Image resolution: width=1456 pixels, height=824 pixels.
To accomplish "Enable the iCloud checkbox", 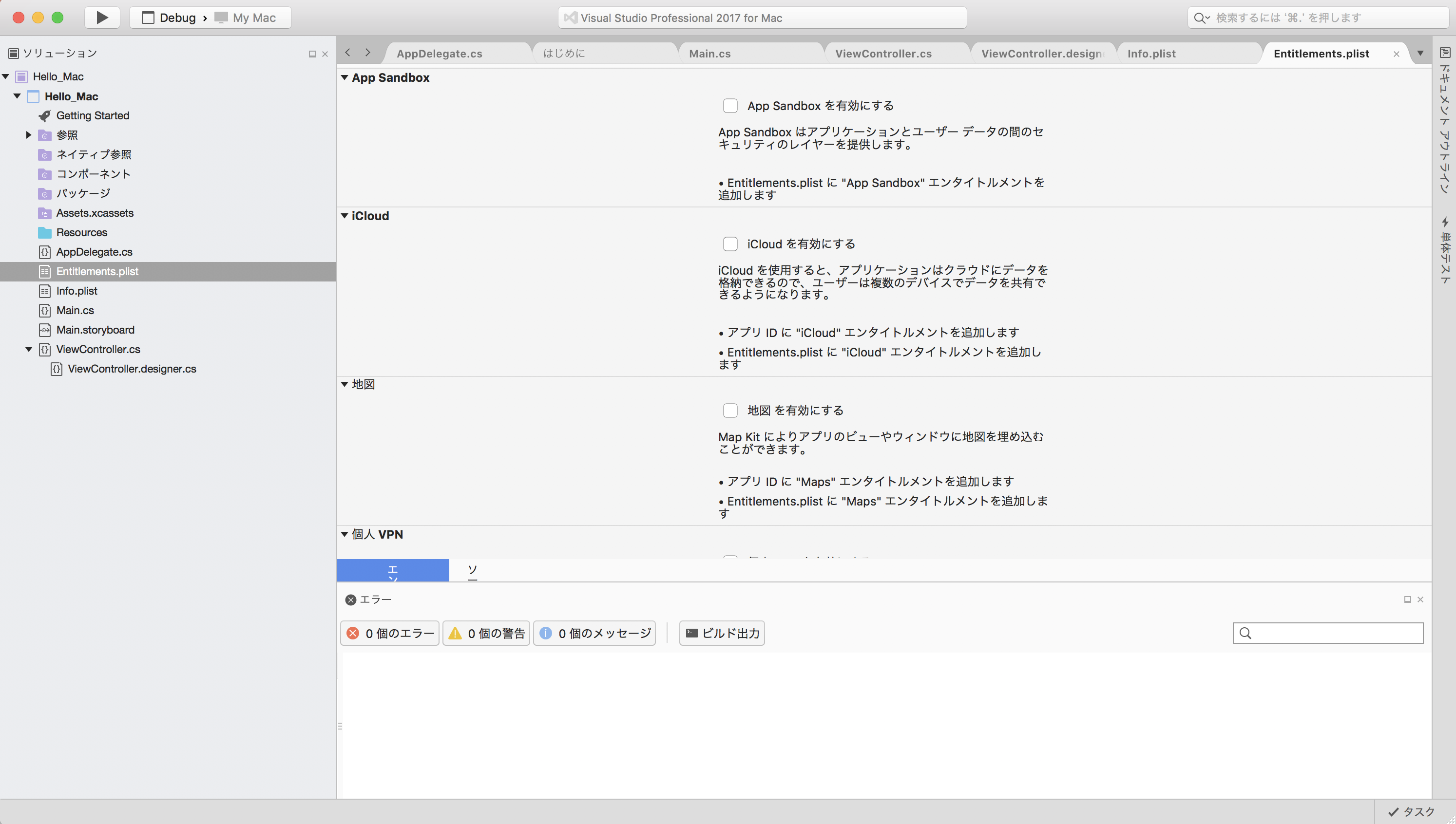I will pyautogui.click(x=730, y=244).
